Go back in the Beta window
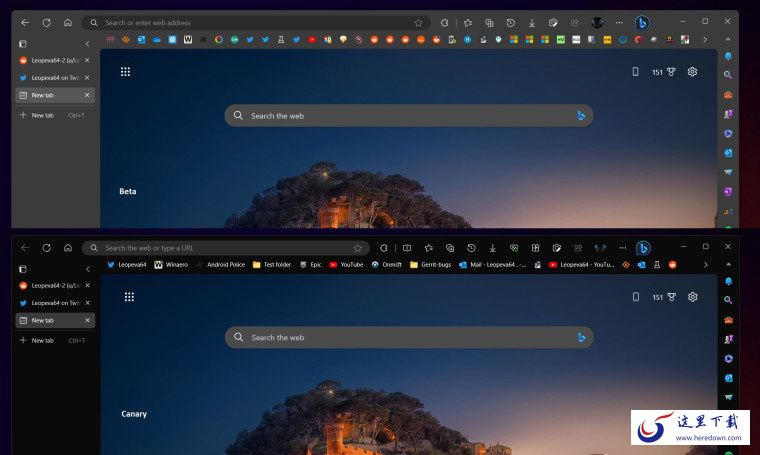760x455 pixels. click(x=25, y=22)
